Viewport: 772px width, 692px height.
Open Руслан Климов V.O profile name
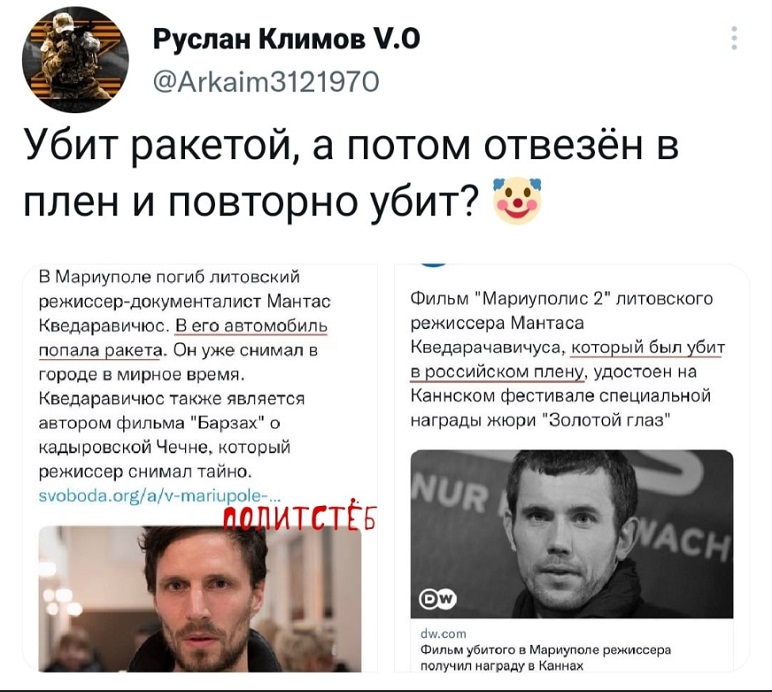tap(287, 38)
